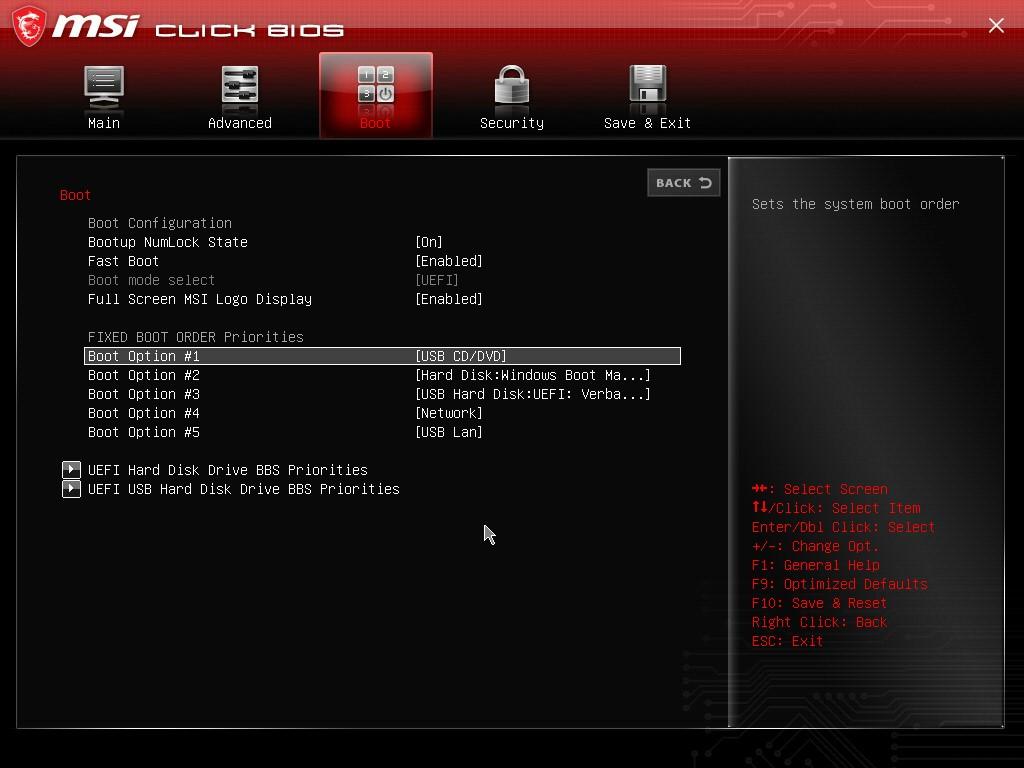Click the Enter/Dbl Click: Select hint
Screen dimensions: 1024x768
[843, 526]
